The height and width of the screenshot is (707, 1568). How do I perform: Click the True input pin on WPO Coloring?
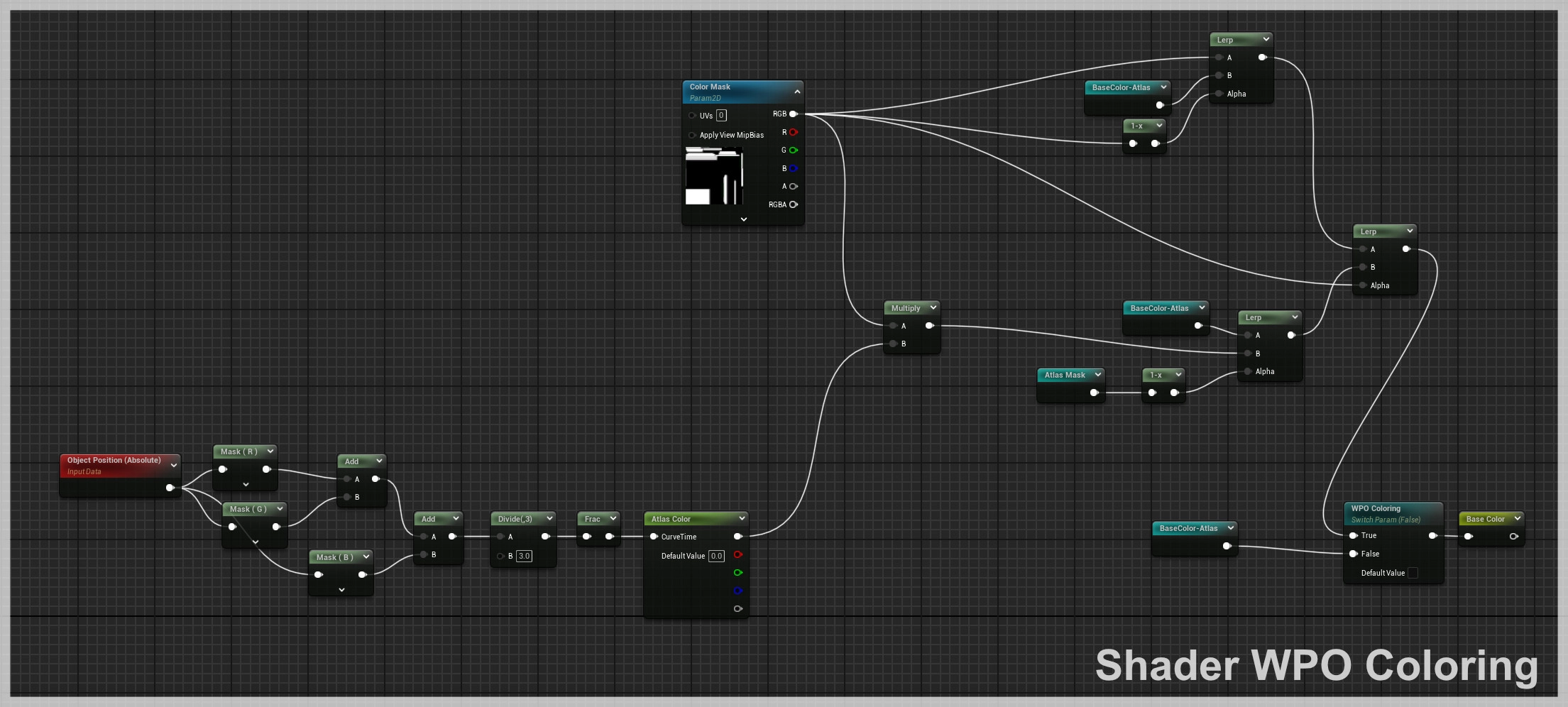tap(1354, 535)
